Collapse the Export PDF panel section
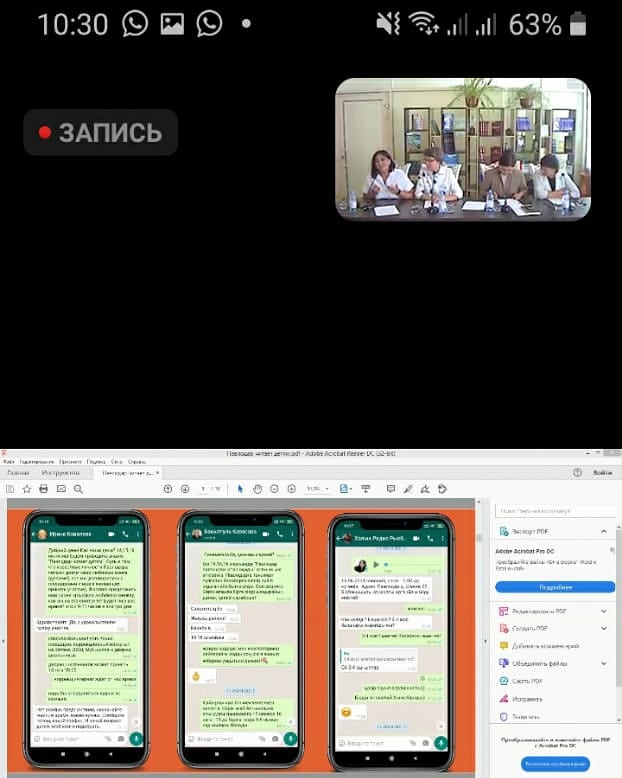Viewport: 622px width, 778px height. click(603, 531)
